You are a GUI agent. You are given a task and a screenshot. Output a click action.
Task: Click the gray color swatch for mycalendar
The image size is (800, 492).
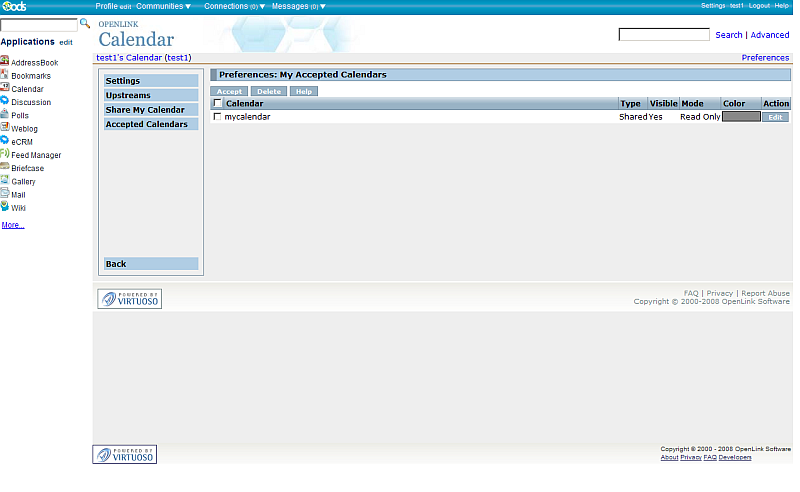740,117
